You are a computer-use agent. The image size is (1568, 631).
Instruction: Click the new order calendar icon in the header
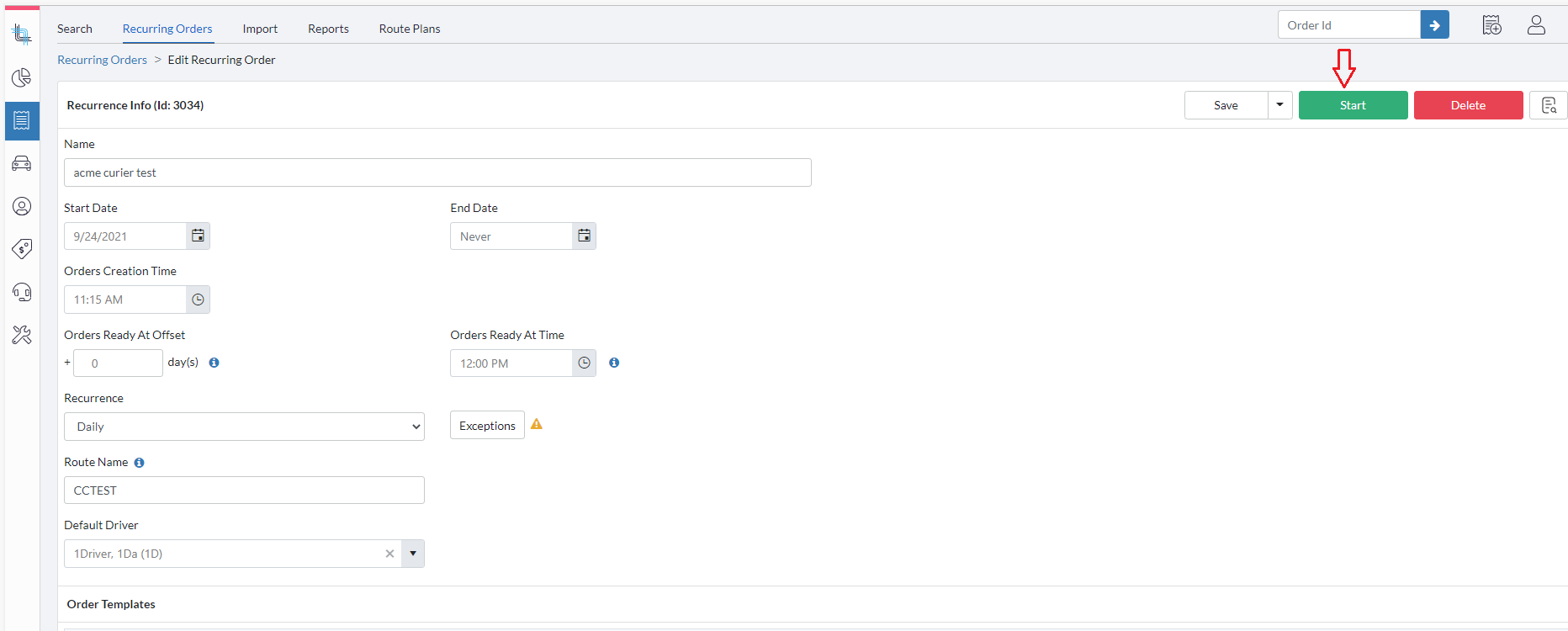[1492, 25]
